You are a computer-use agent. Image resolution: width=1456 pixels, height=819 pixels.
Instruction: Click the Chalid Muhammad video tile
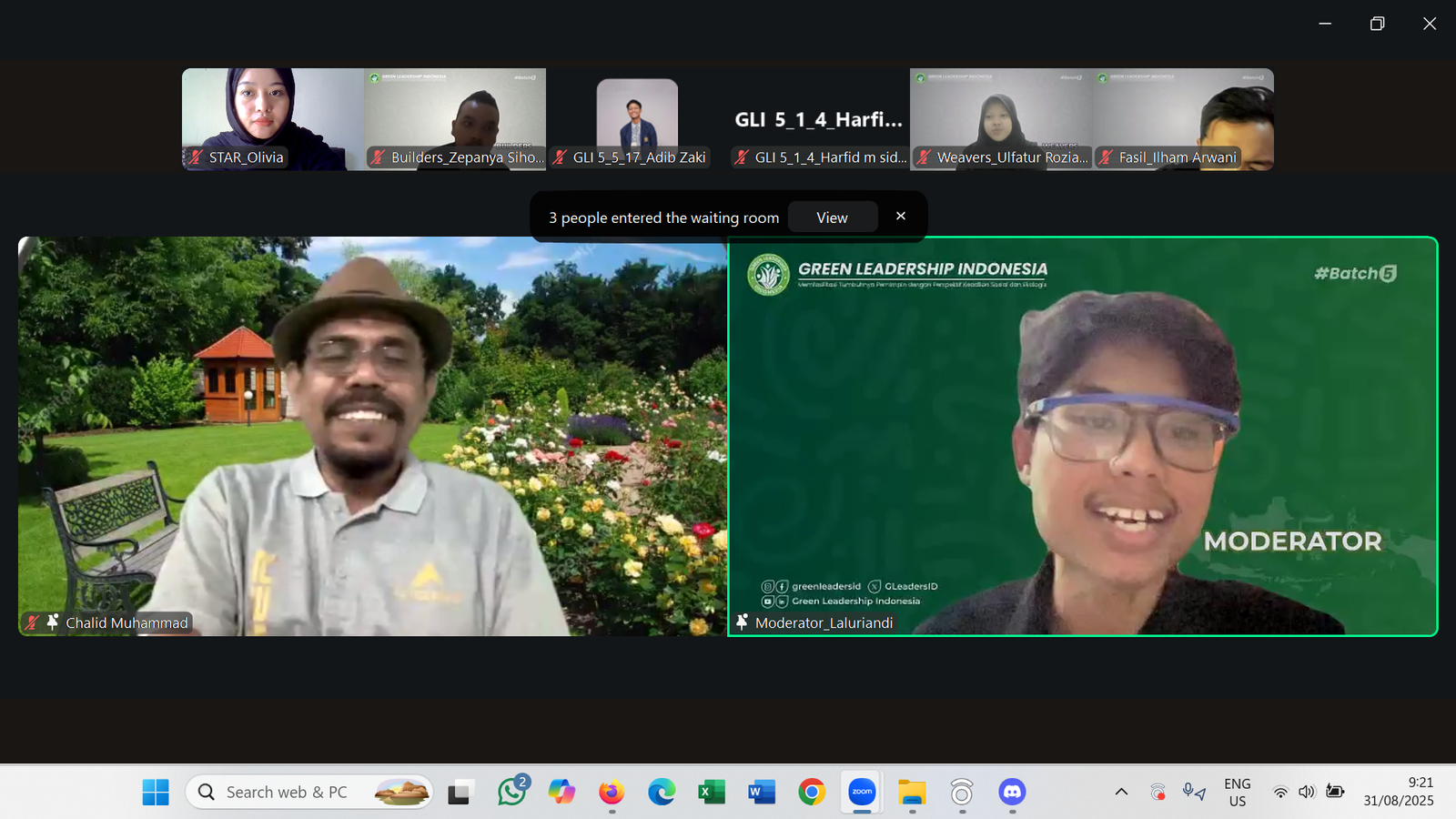[x=373, y=437]
